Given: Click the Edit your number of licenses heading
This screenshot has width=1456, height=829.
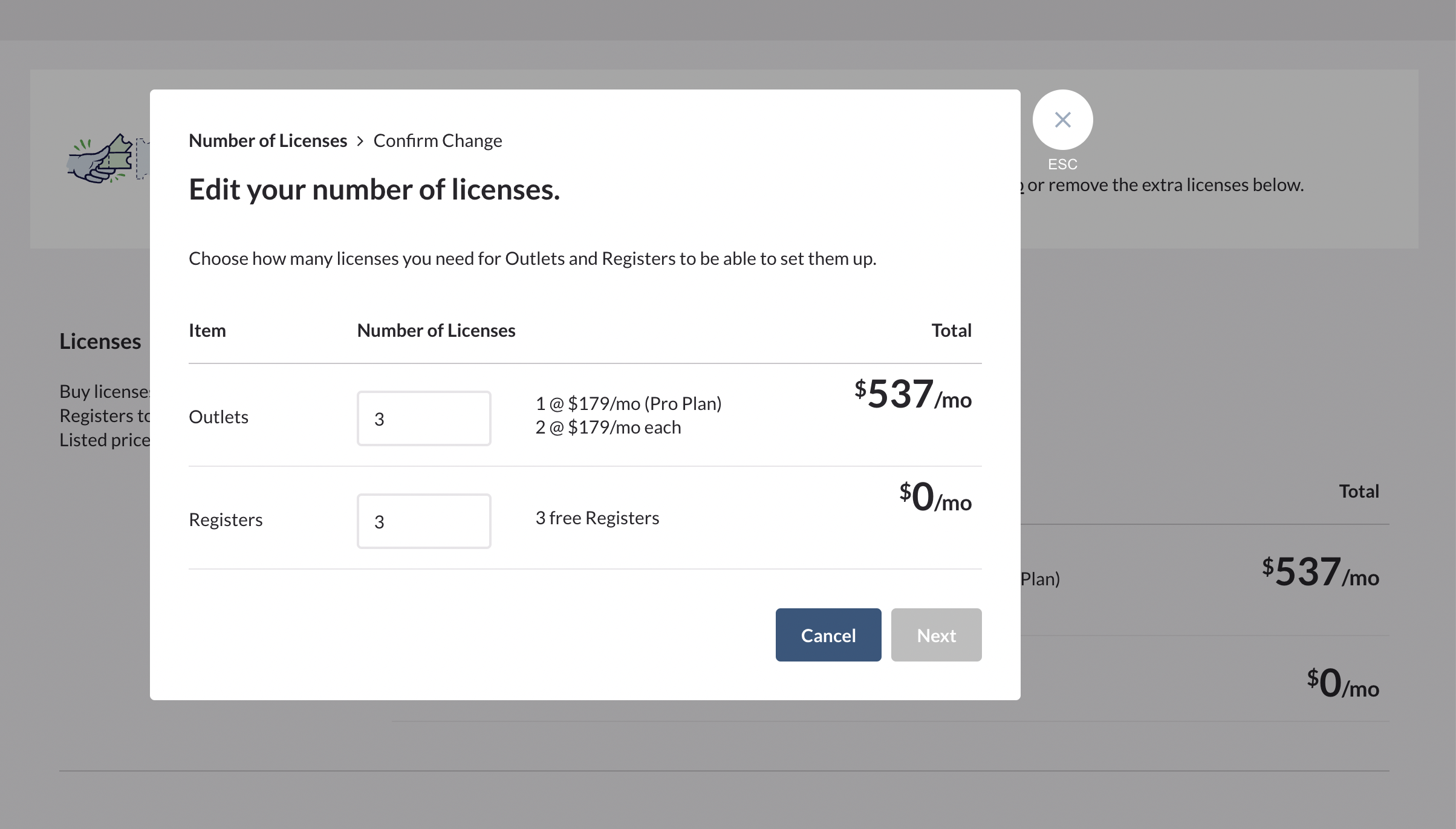Looking at the screenshot, I should (374, 189).
